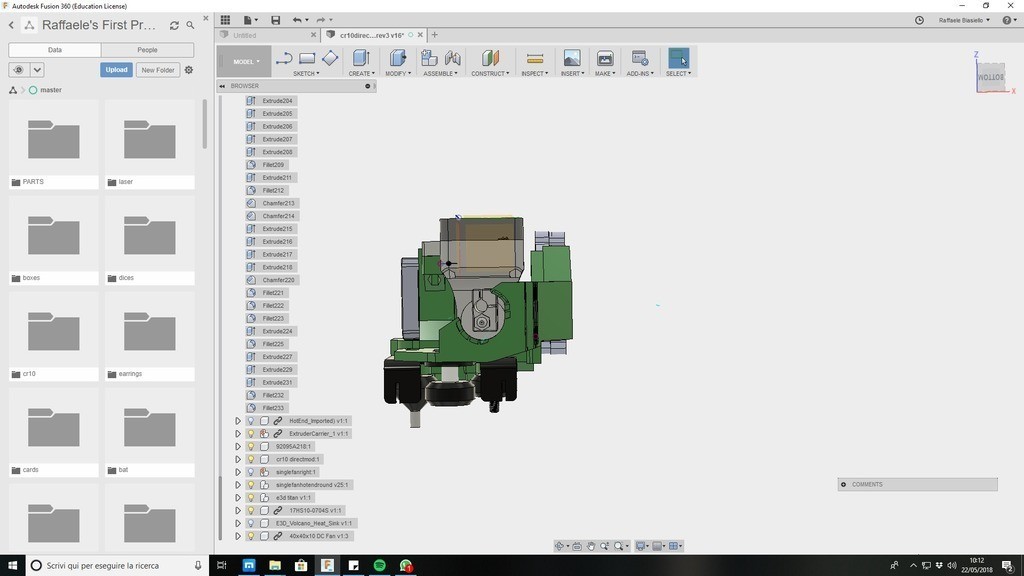Toggle visibility bulb of cr10 directmod:1
Screen dimensions: 1024x576
[251, 459]
